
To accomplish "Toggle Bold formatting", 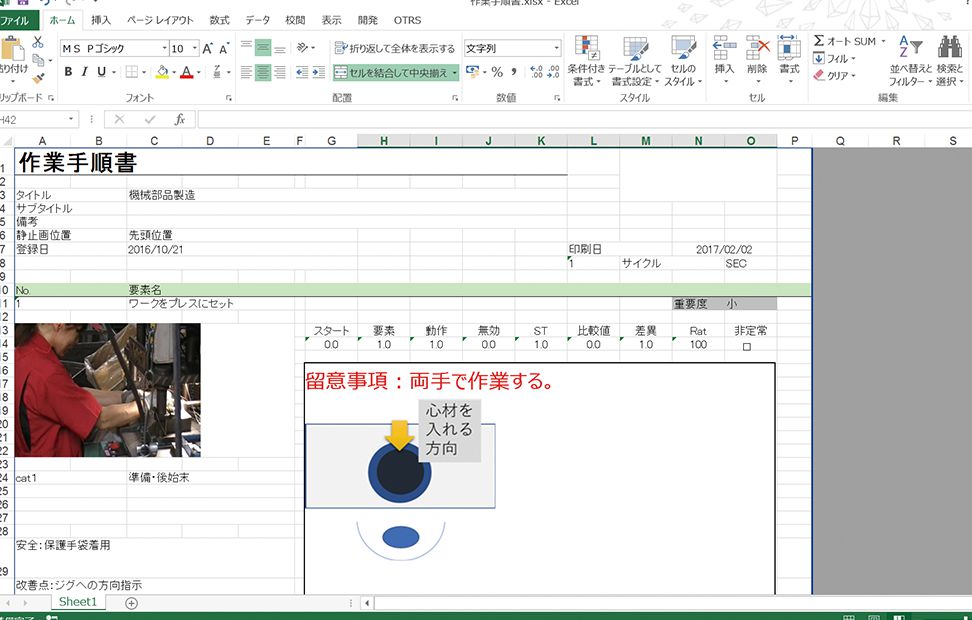I will [68, 72].
